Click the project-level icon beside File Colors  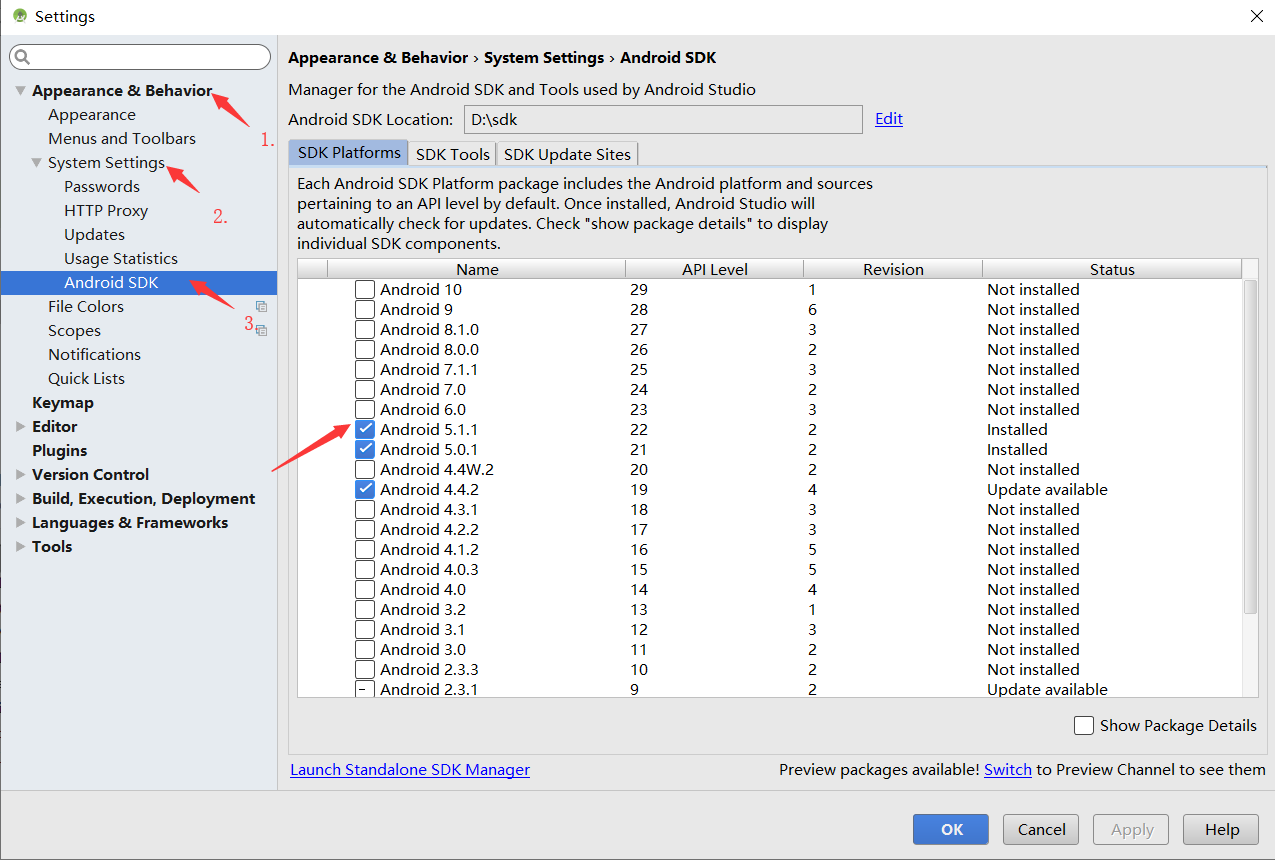(261, 307)
